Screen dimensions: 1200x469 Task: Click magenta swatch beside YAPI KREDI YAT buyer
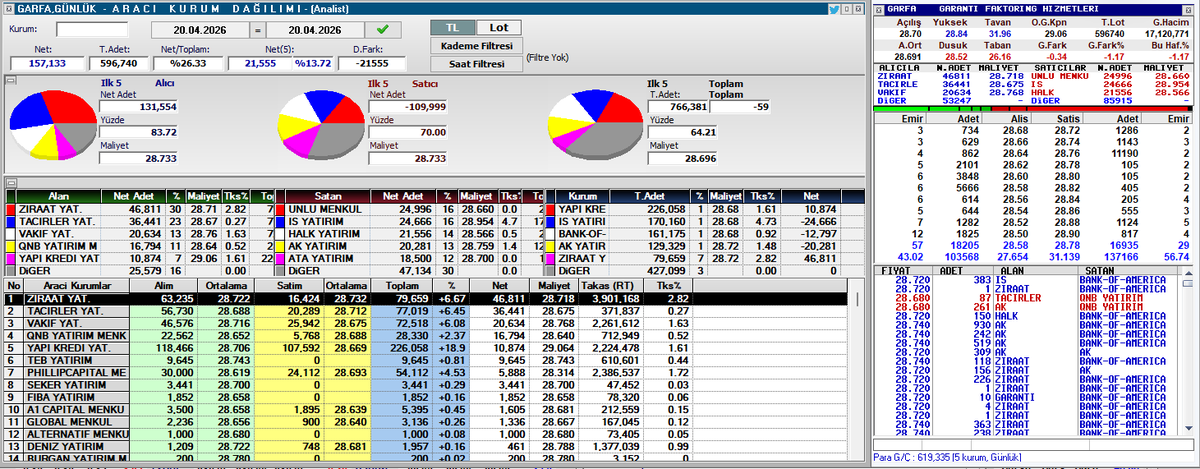click(x=10, y=257)
